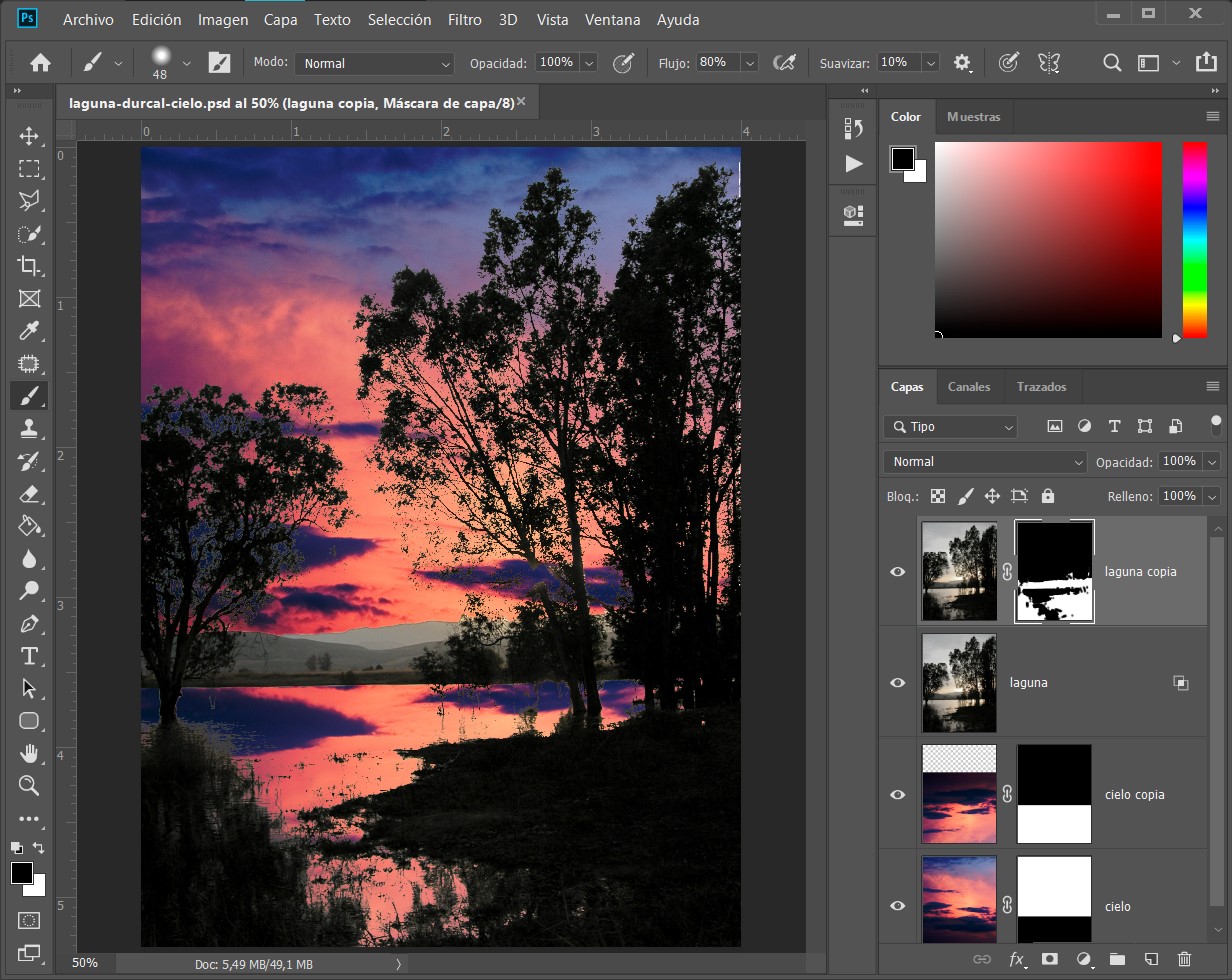Click the hue spectrum slider
1232x980 pixels.
pos(1194,240)
